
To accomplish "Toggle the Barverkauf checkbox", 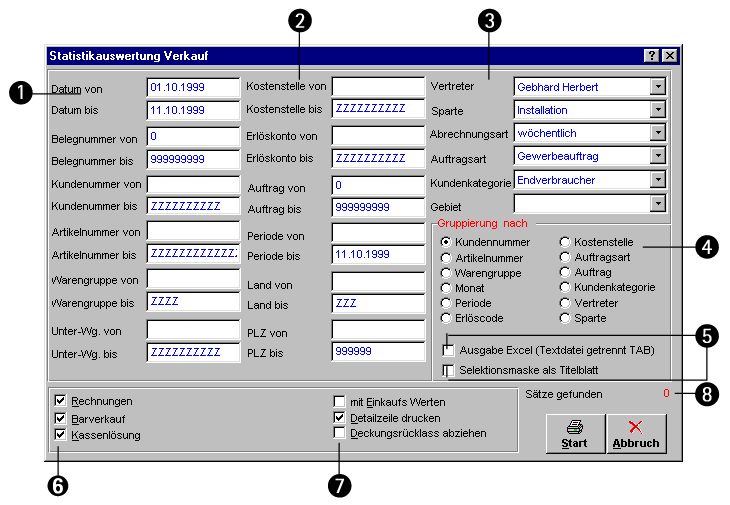I will (60, 418).
